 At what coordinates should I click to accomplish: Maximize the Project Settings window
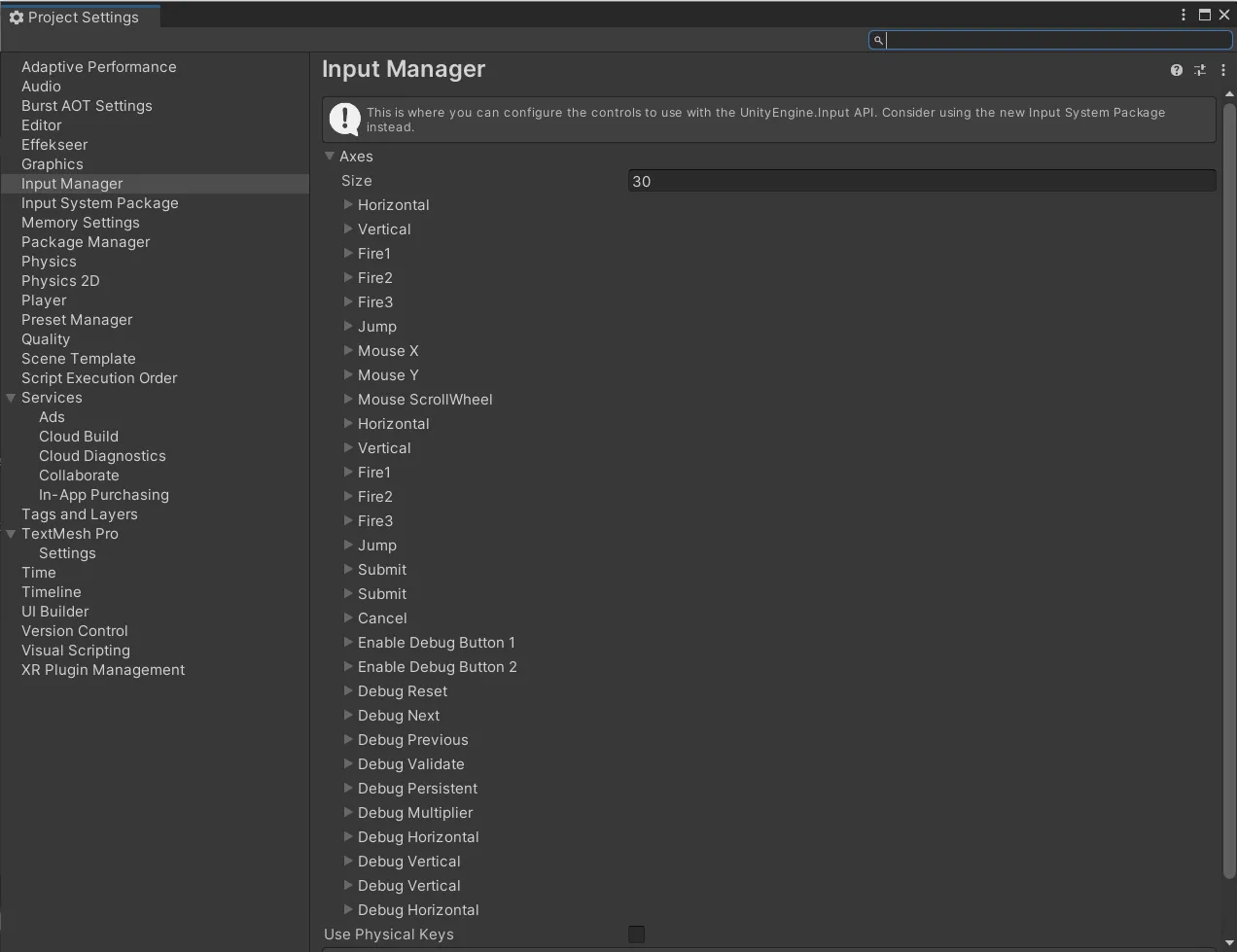(x=1205, y=15)
